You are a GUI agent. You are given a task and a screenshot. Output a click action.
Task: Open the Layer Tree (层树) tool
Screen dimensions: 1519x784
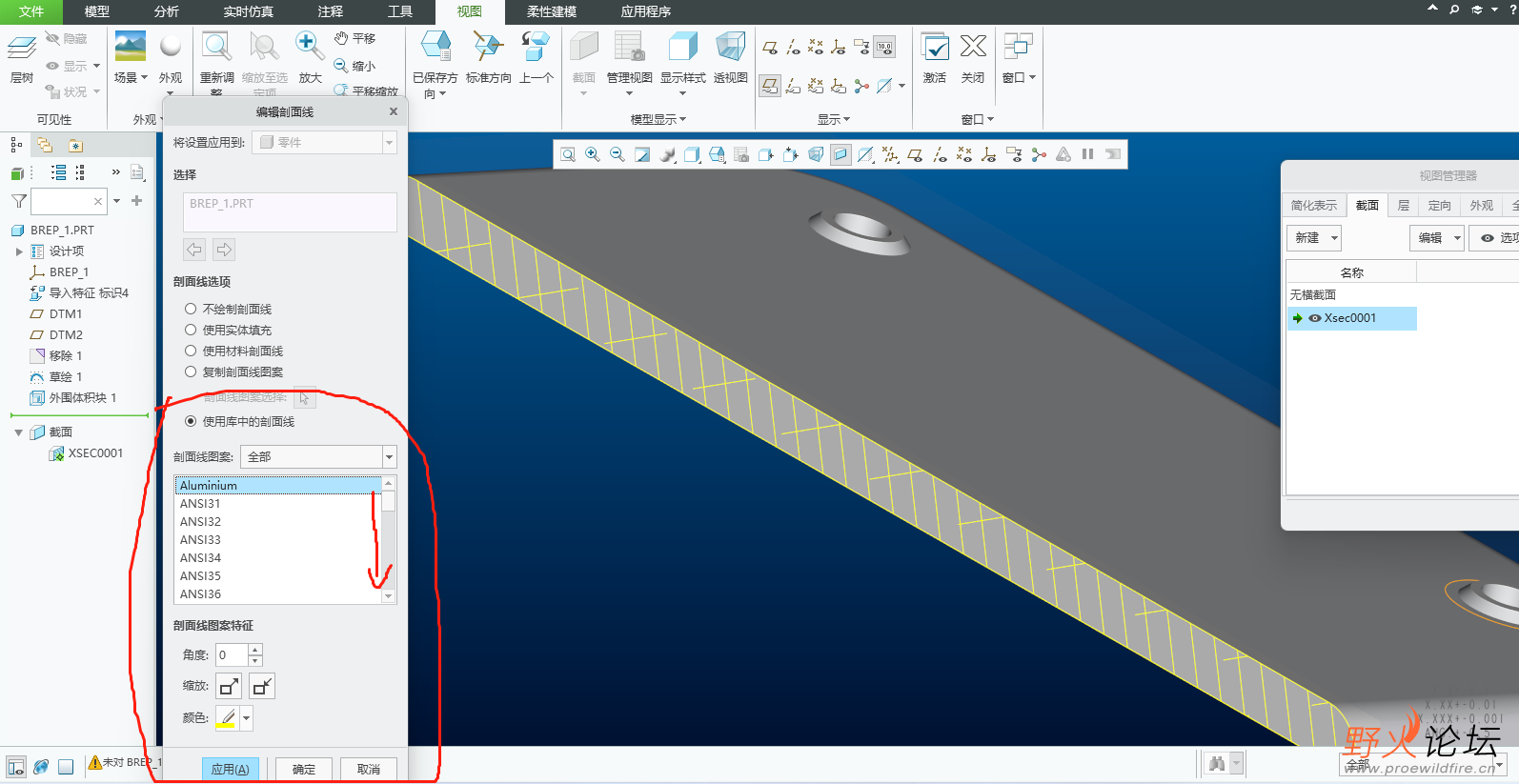point(21,57)
